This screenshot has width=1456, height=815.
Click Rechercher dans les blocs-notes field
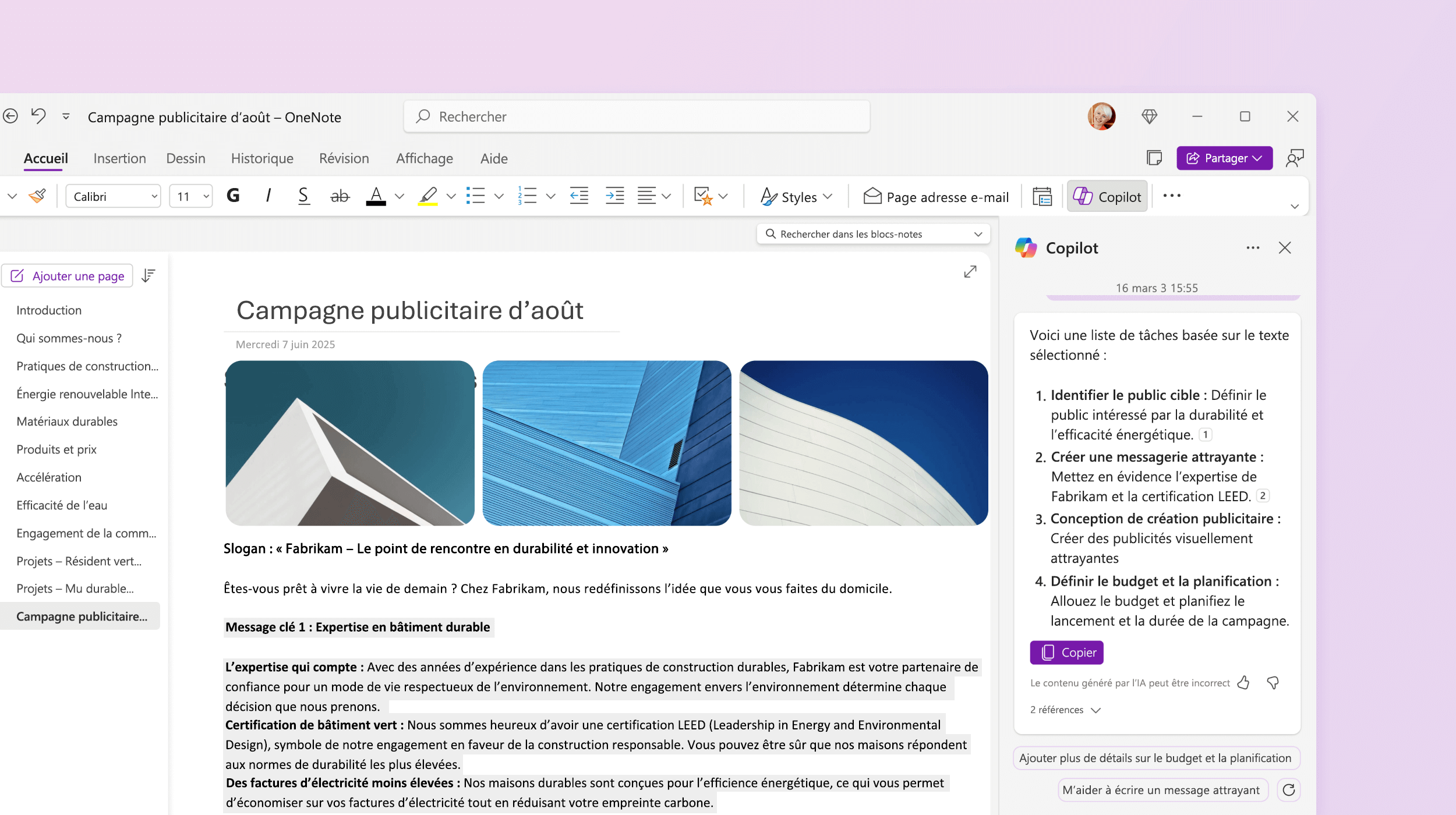click(x=873, y=234)
